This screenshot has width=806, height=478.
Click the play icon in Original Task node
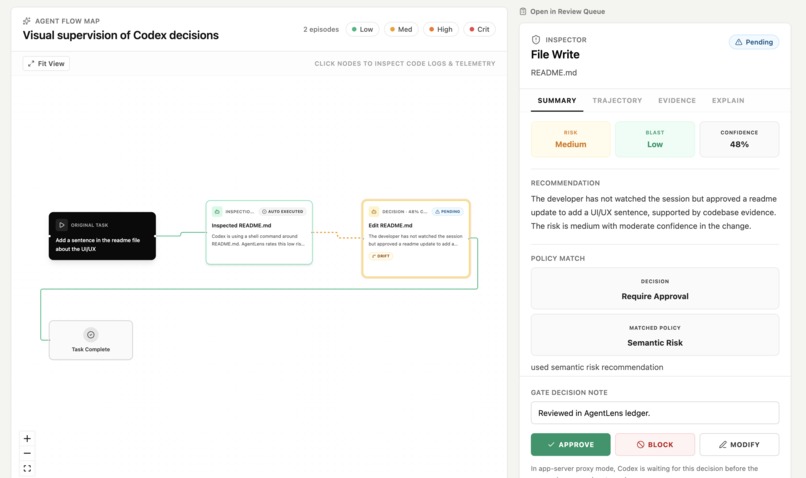[61, 225]
